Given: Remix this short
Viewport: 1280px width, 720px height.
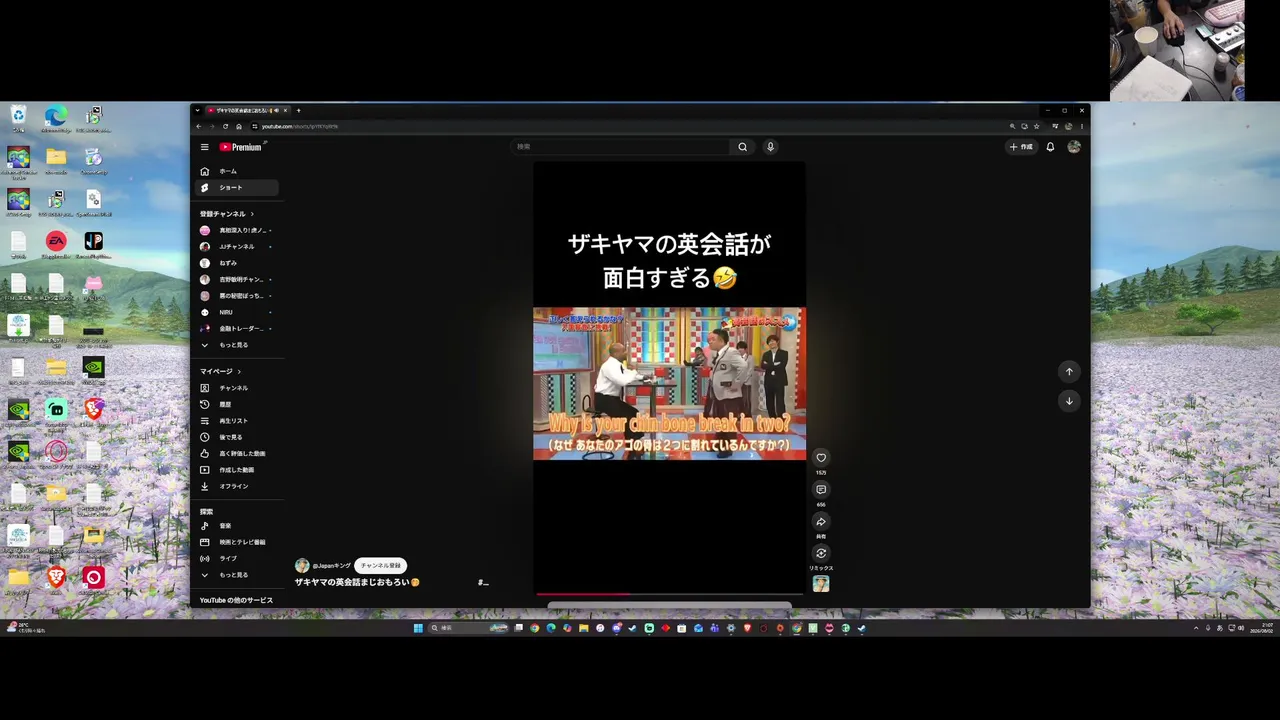Looking at the screenshot, I should tap(821, 553).
